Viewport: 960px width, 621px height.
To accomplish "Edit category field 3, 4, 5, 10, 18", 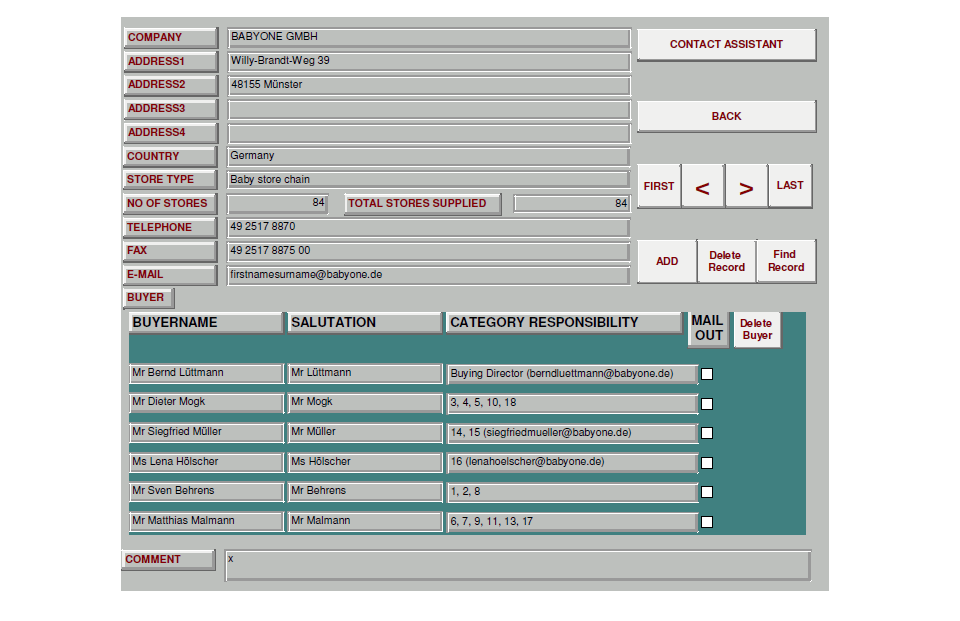I will click(x=572, y=404).
